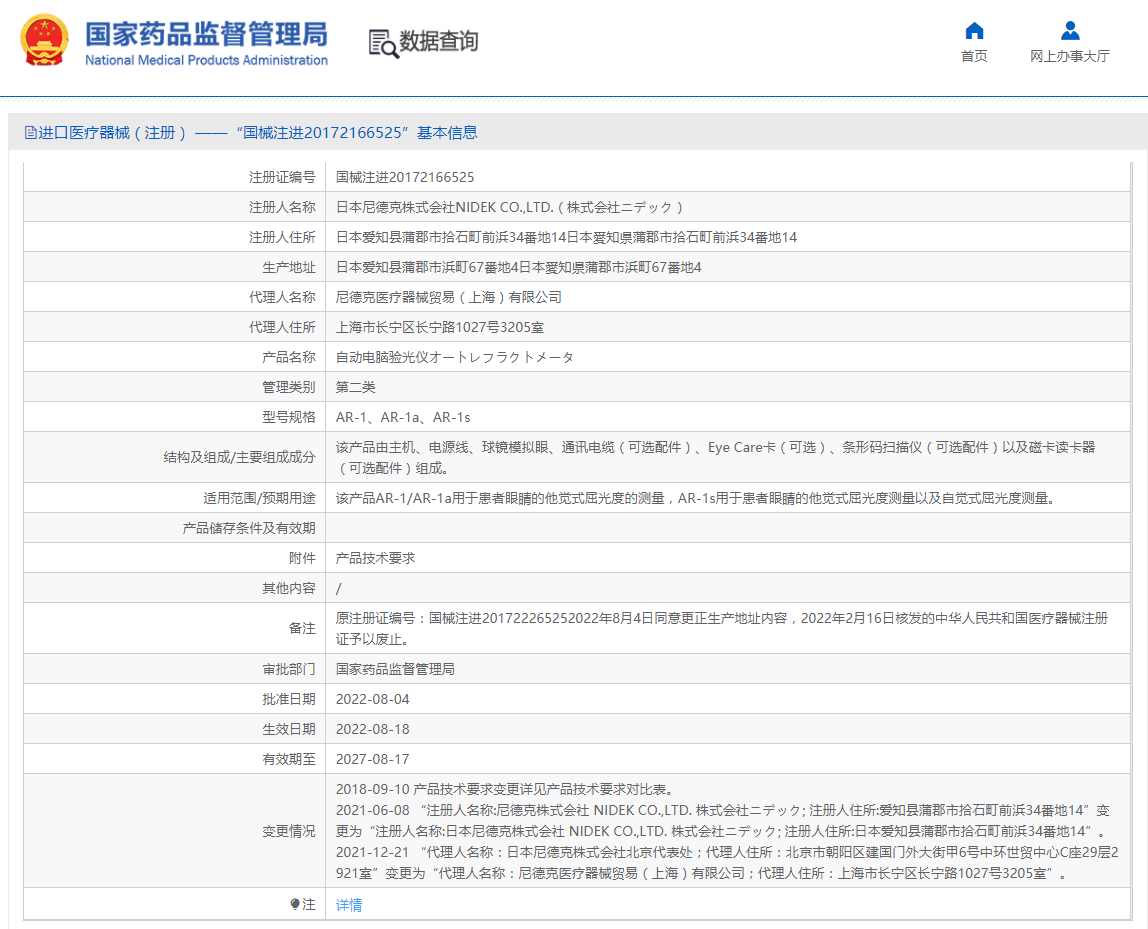The image size is (1148, 929).
Task: Click the model spec AR-1、AR-1a、AR-1s value
Action: pos(403,417)
